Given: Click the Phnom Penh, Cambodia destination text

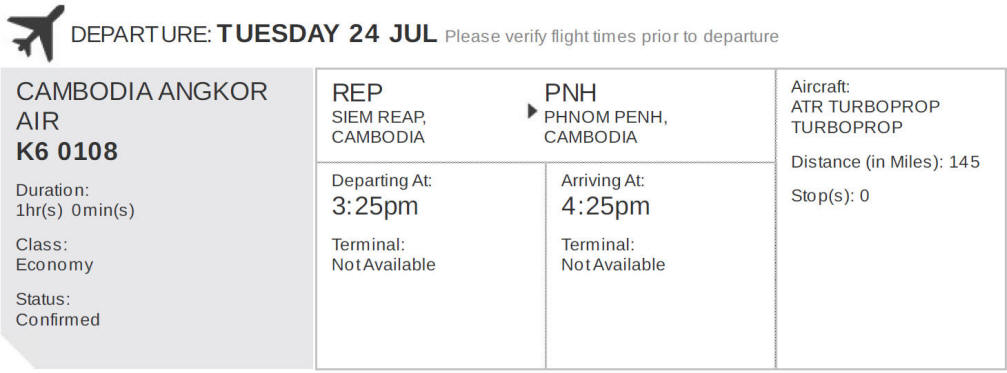Looking at the screenshot, I should [606, 127].
